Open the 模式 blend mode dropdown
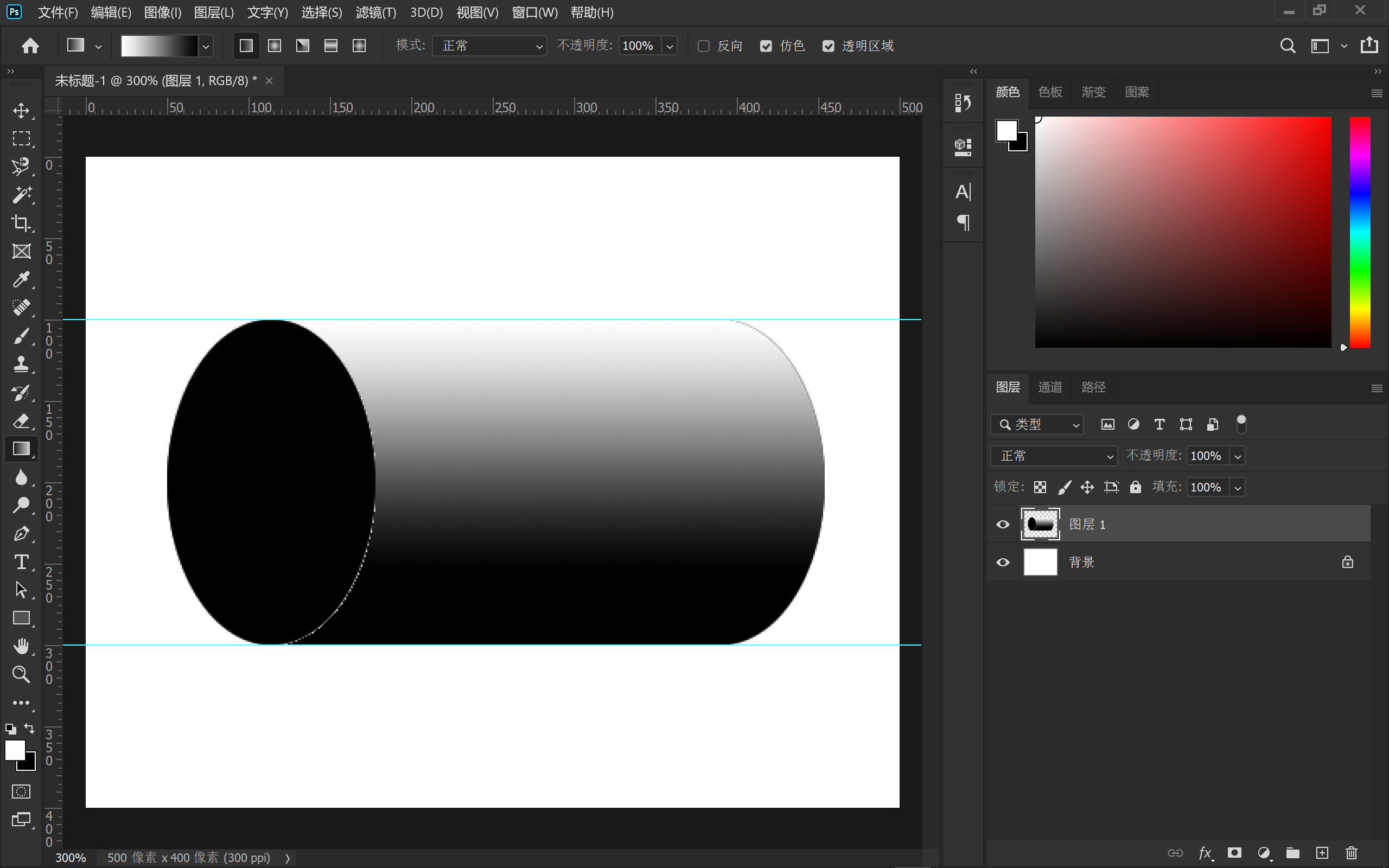1389x868 pixels. pos(489,46)
